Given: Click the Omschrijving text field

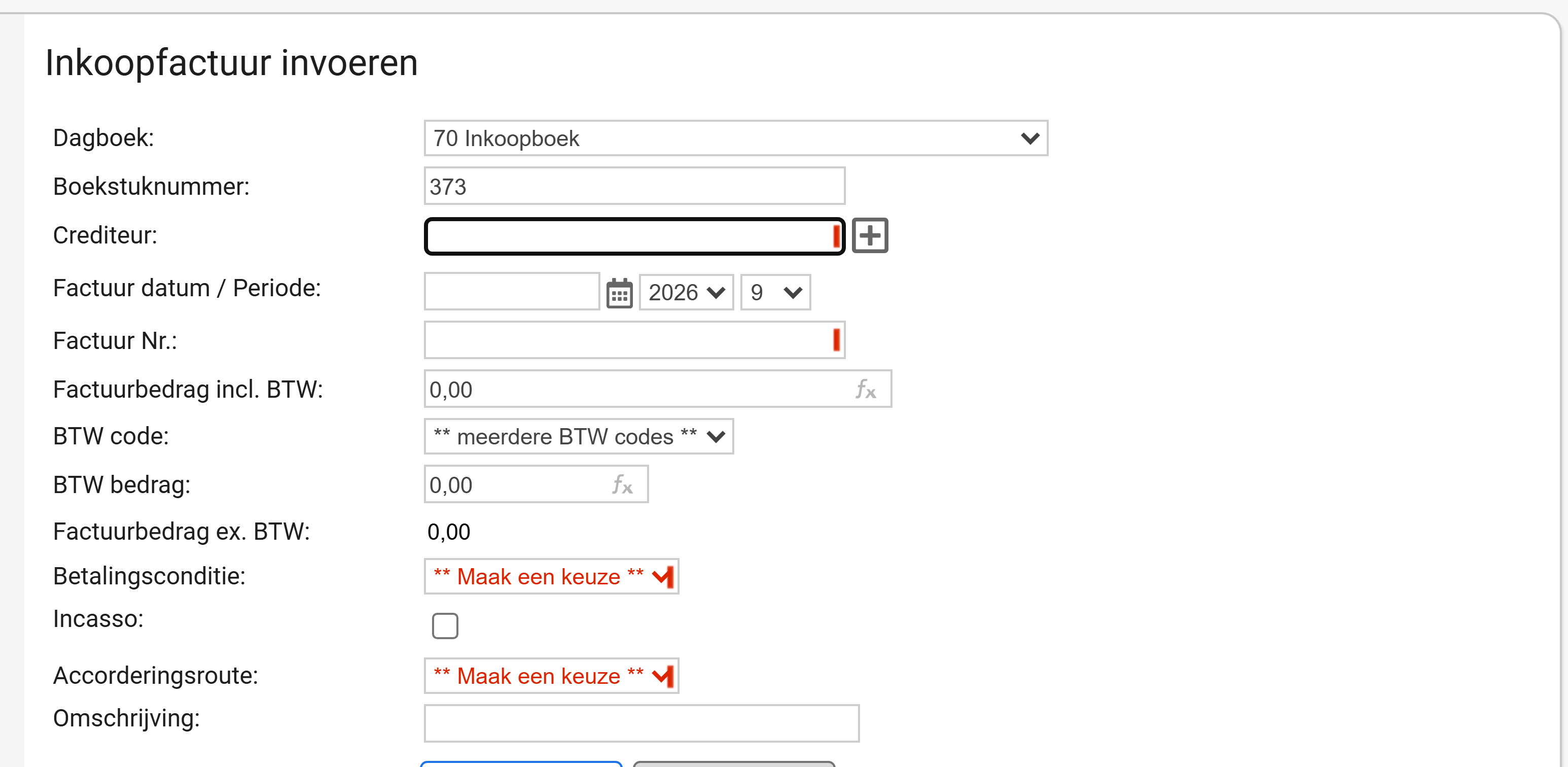Looking at the screenshot, I should (642, 724).
